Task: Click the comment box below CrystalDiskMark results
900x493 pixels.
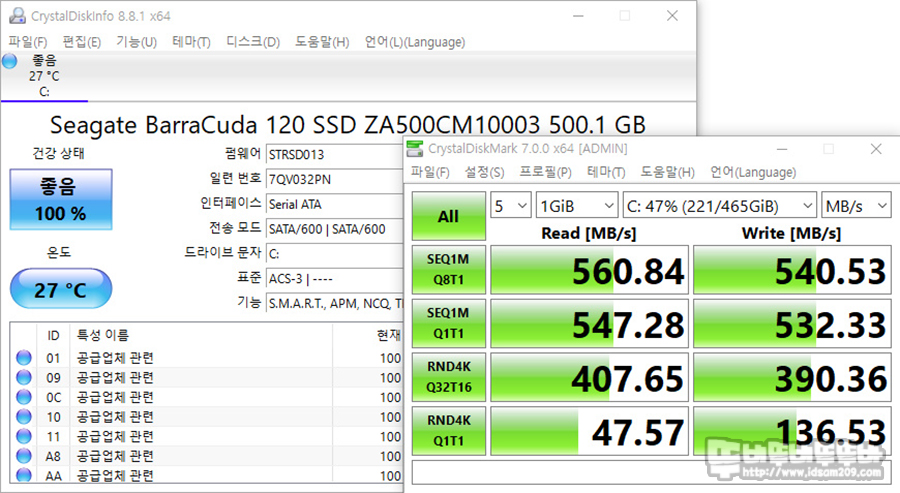Action: [651, 472]
